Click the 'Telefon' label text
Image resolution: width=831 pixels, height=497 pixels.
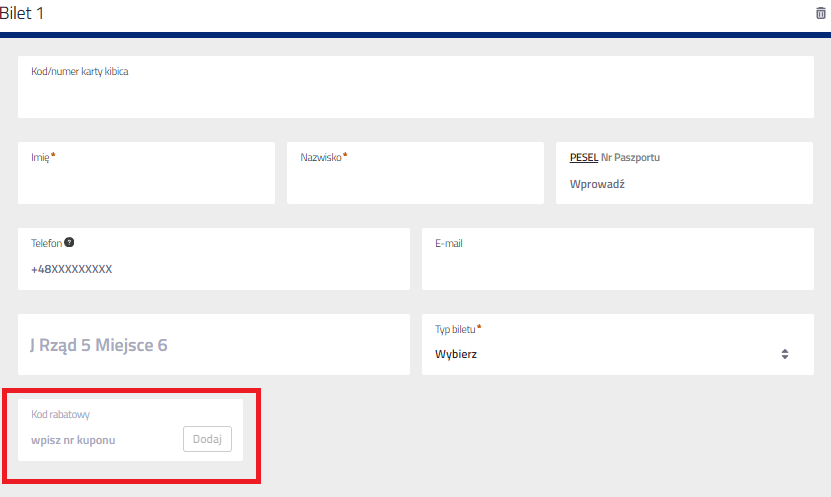click(x=46, y=243)
